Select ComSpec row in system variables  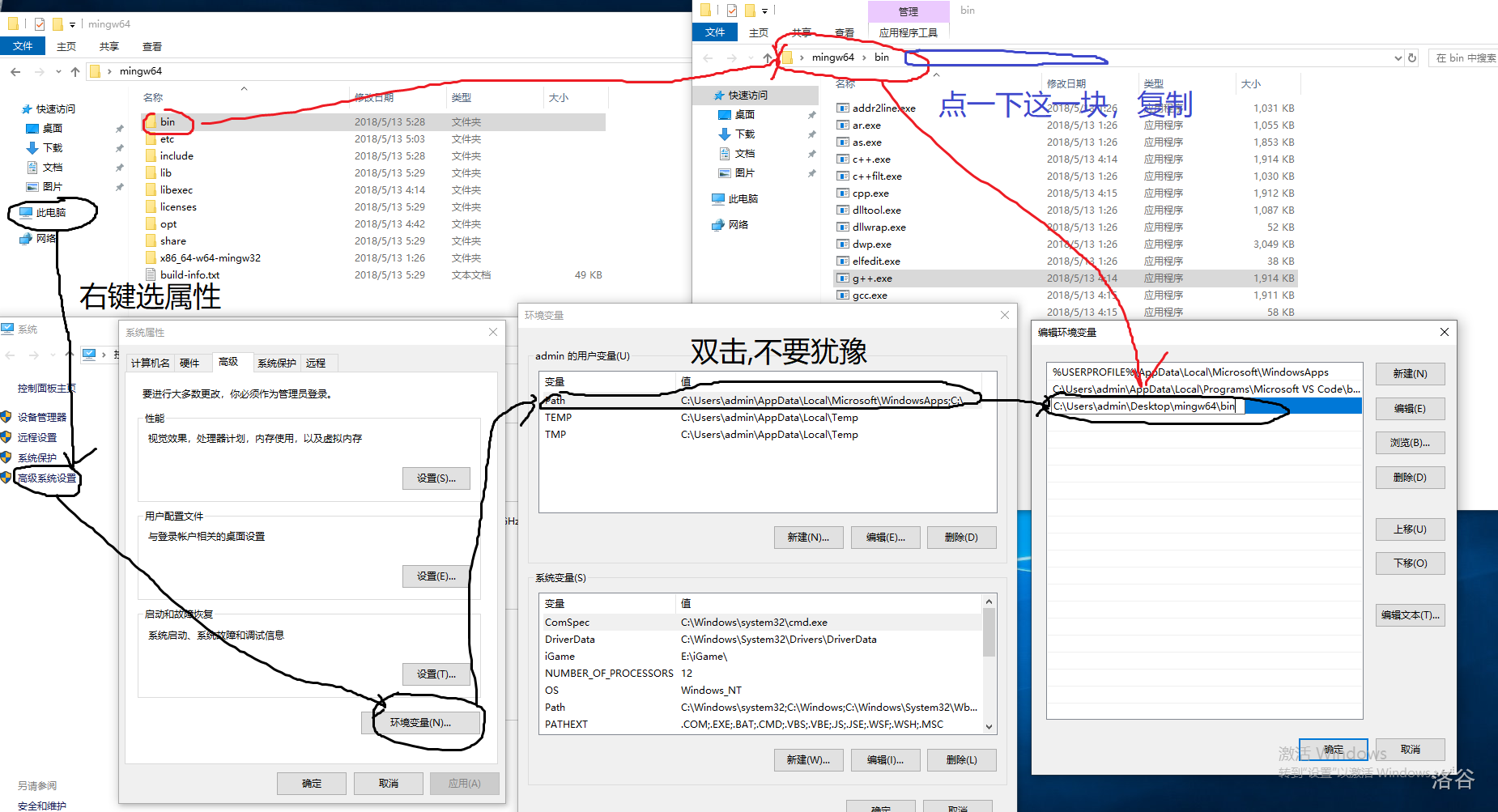[760, 623]
